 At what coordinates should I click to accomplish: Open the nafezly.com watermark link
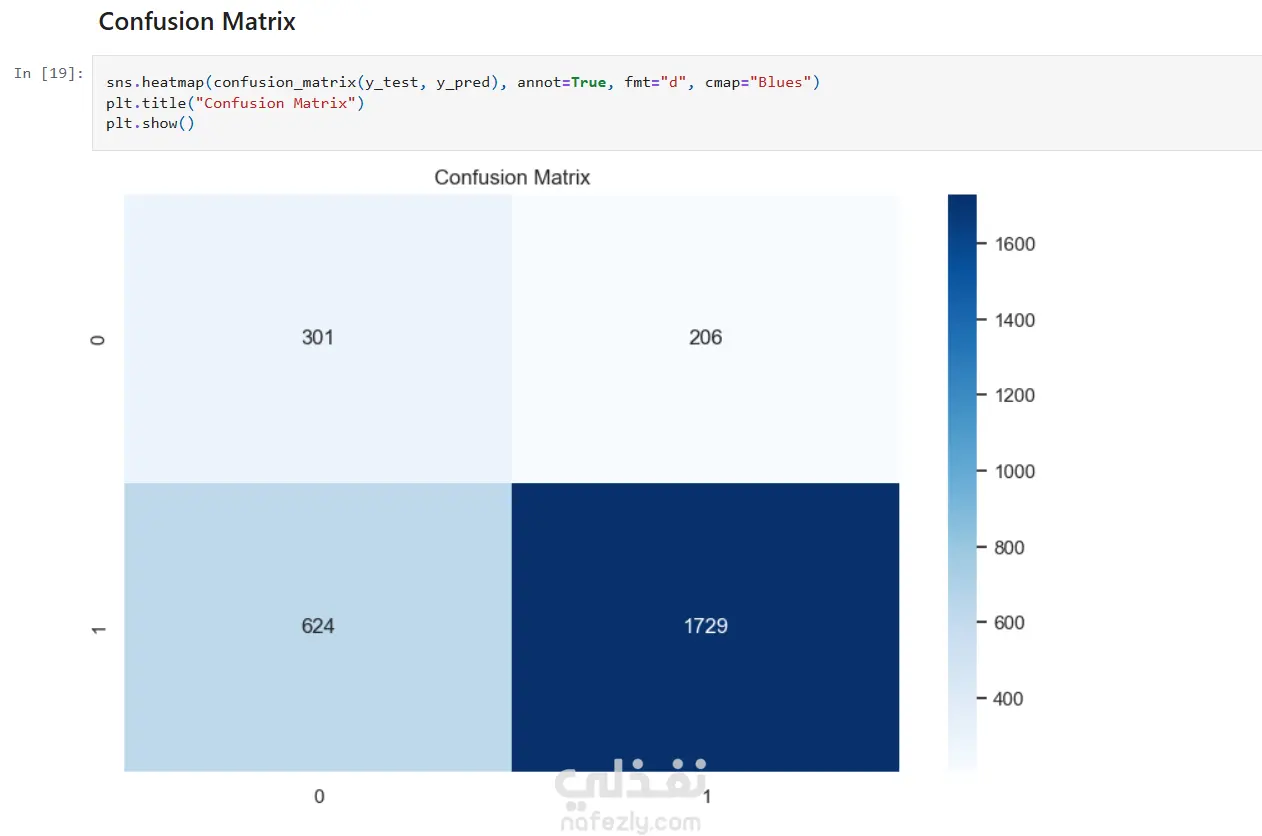click(630, 822)
